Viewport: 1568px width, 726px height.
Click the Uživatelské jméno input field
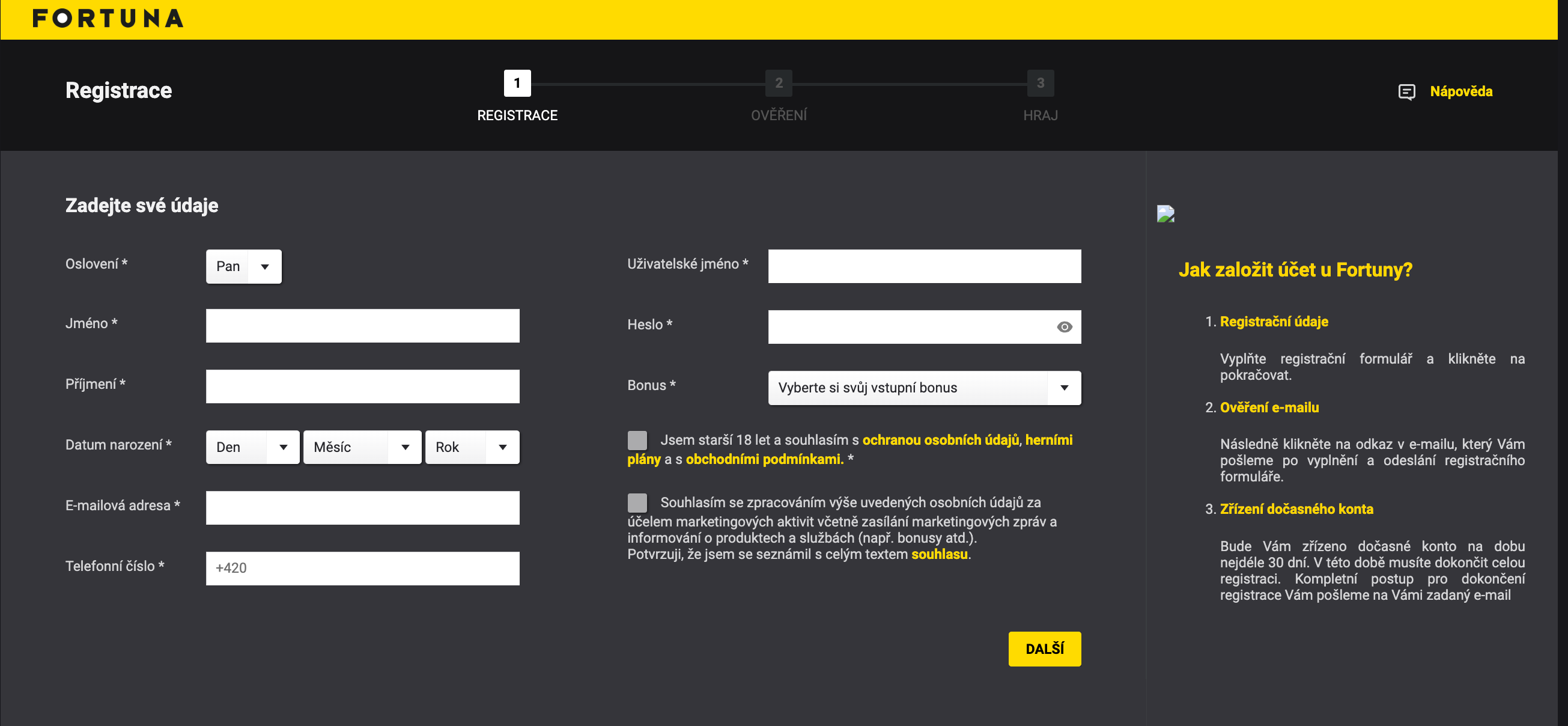point(924,266)
